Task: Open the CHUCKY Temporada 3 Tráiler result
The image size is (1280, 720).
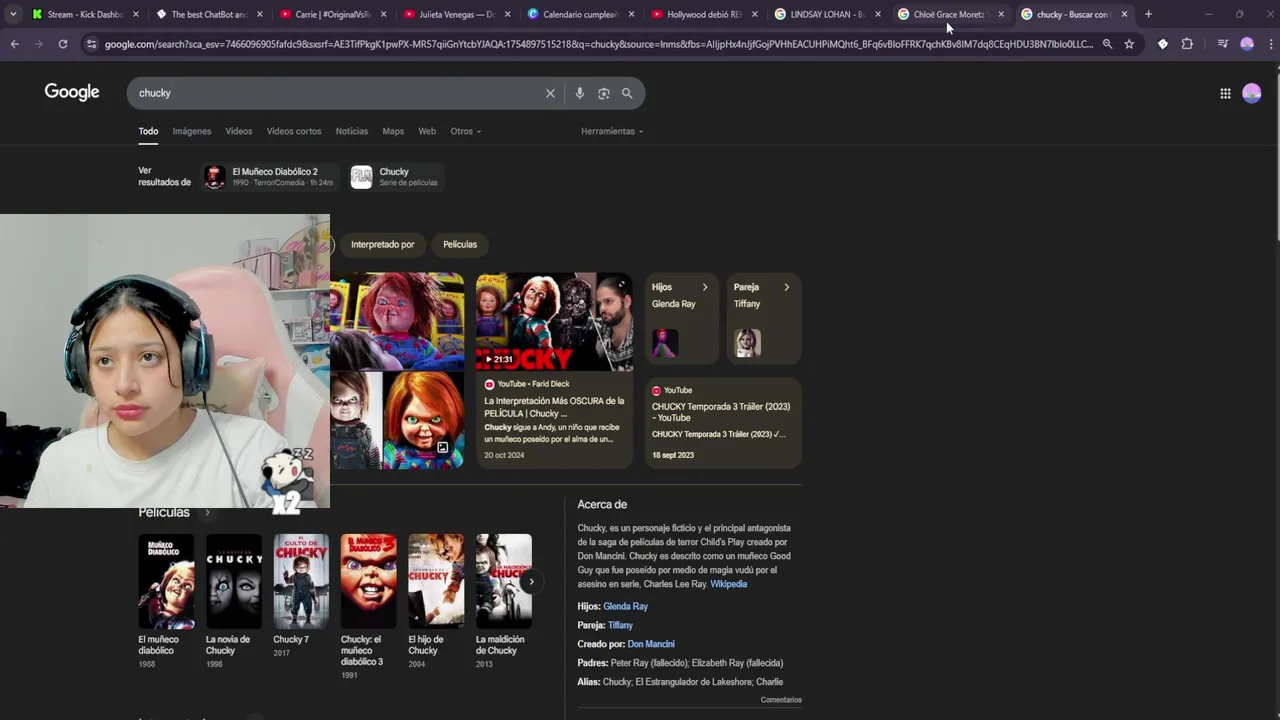Action: (x=722, y=423)
